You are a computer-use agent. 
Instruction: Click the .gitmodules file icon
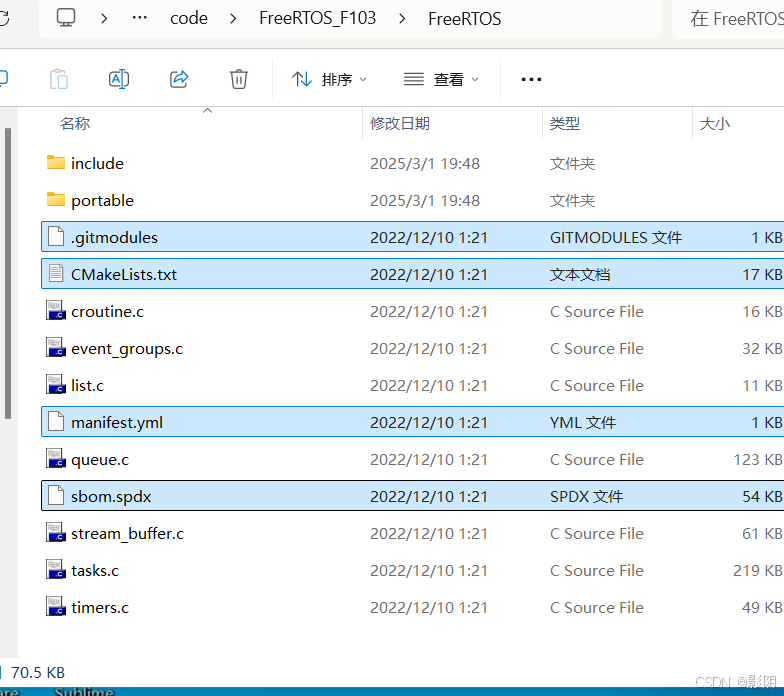[x=56, y=236]
